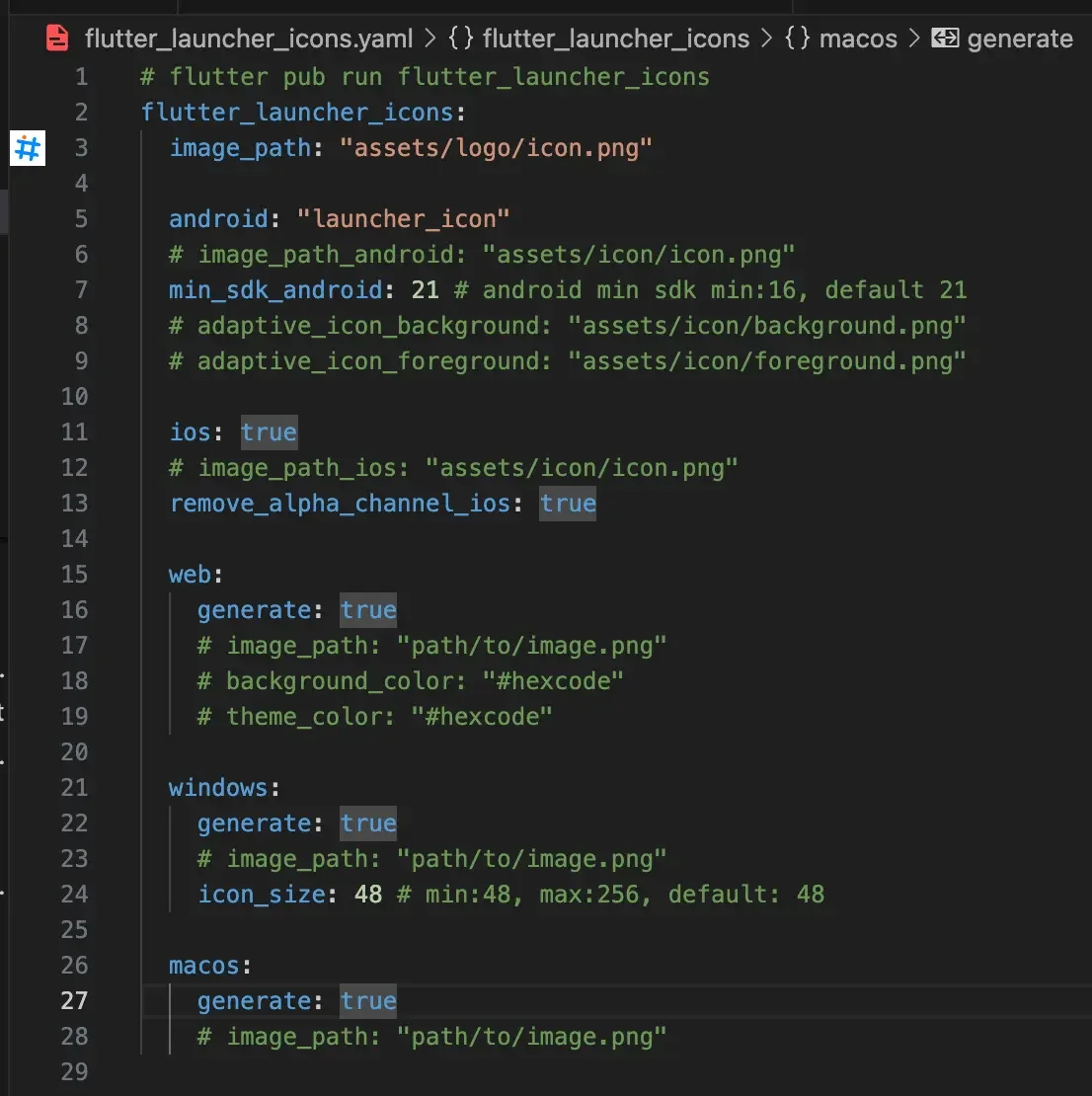Click commented "image_path_android" line

482,255
